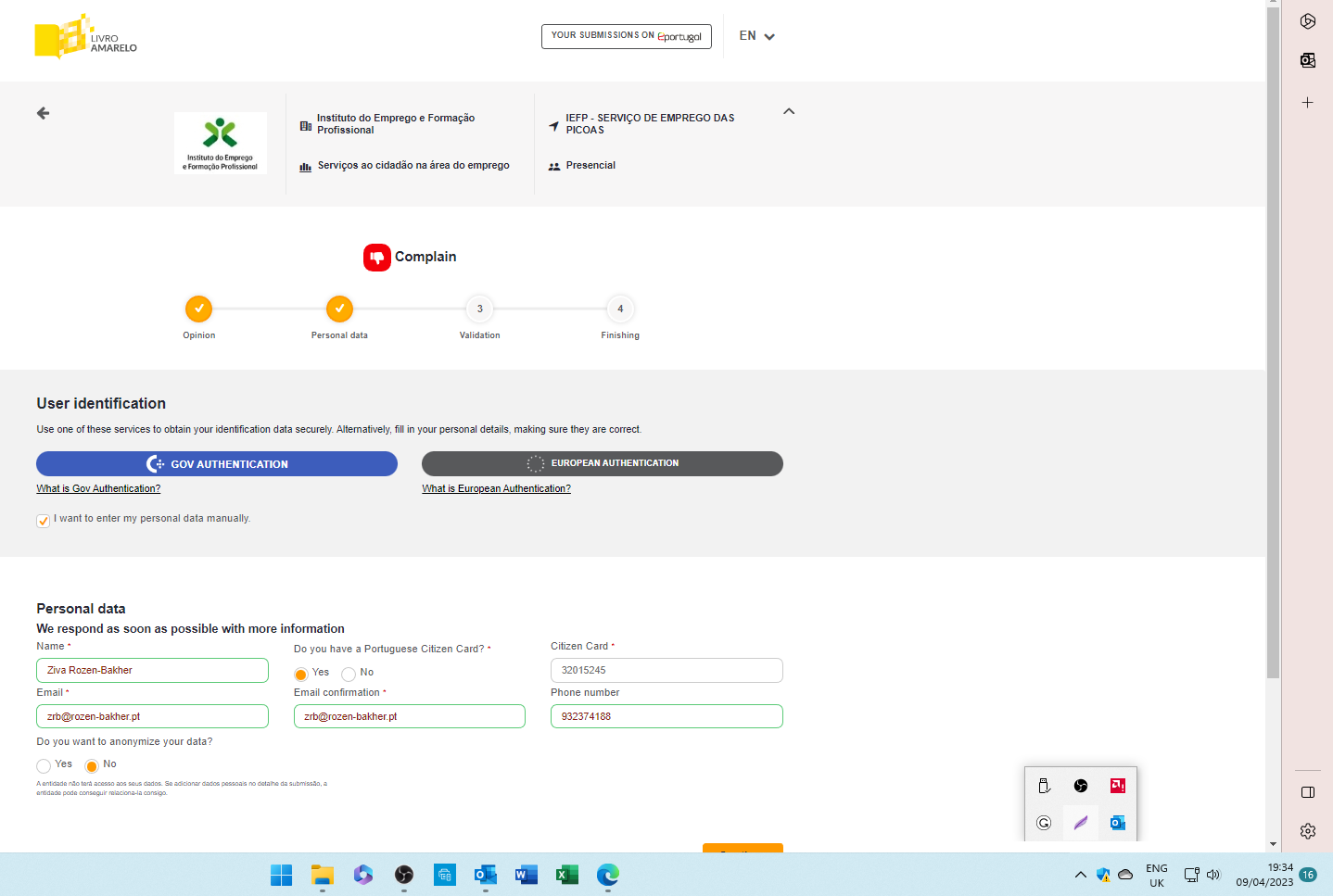Open the EN language dropdown
The image size is (1333, 896).
tap(756, 36)
